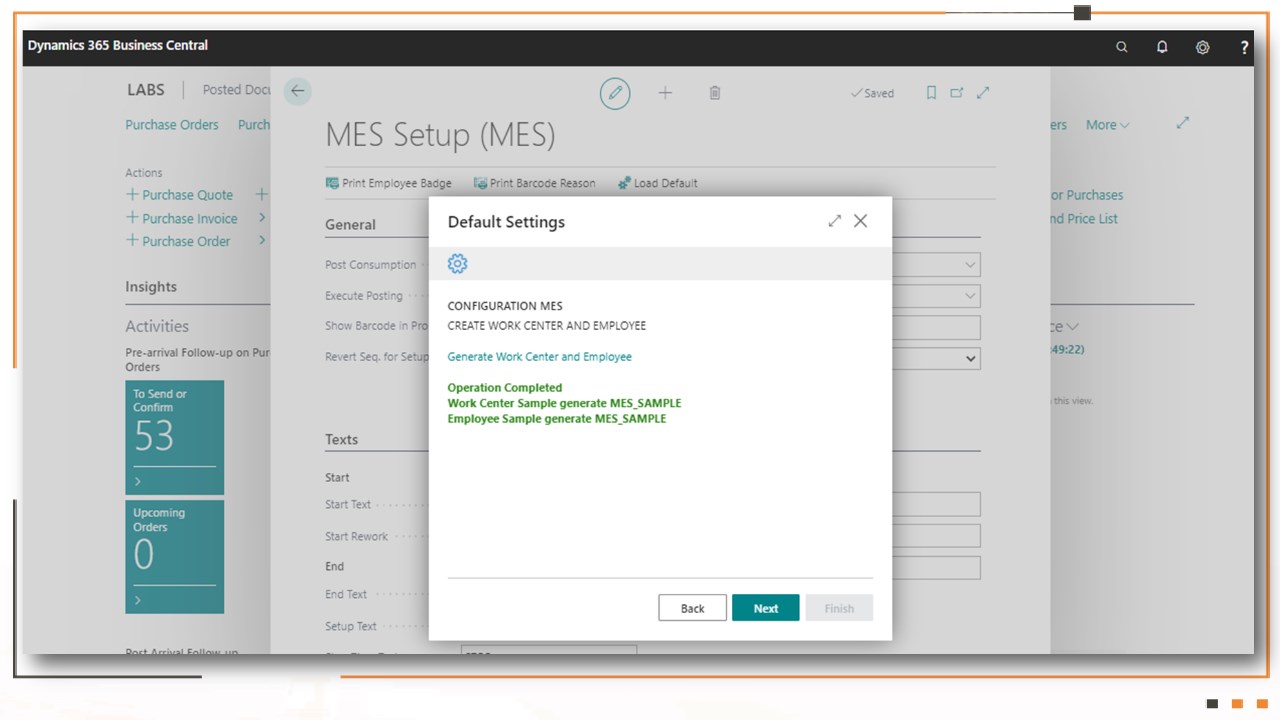The image size is (1280, 720).
Task: Click Show Barcode field input
Action: 935,327
